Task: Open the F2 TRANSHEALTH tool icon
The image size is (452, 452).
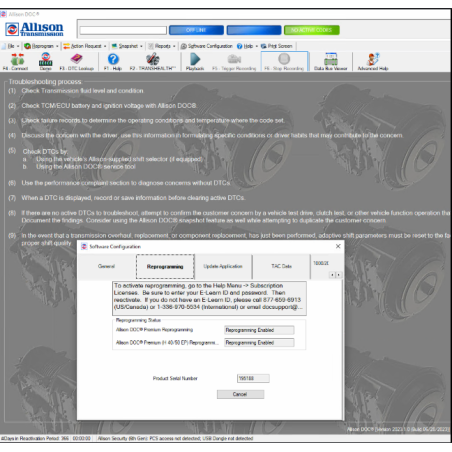Action: coord(153,62)
